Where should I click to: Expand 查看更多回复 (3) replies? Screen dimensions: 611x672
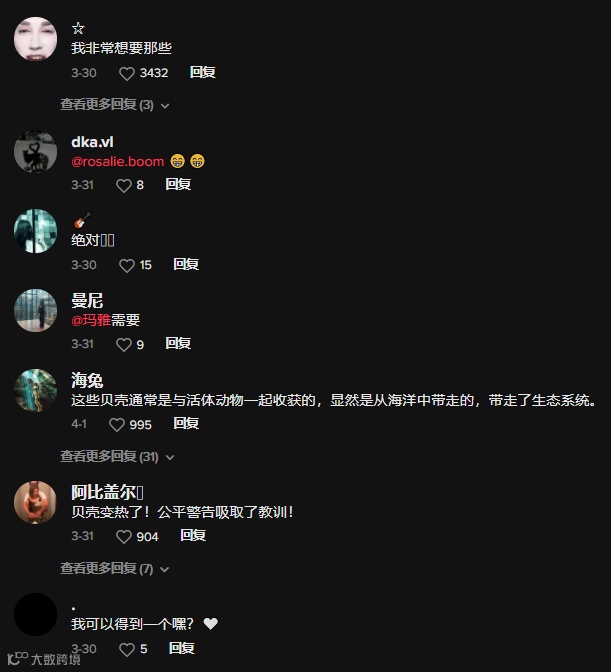coord(114,105)
